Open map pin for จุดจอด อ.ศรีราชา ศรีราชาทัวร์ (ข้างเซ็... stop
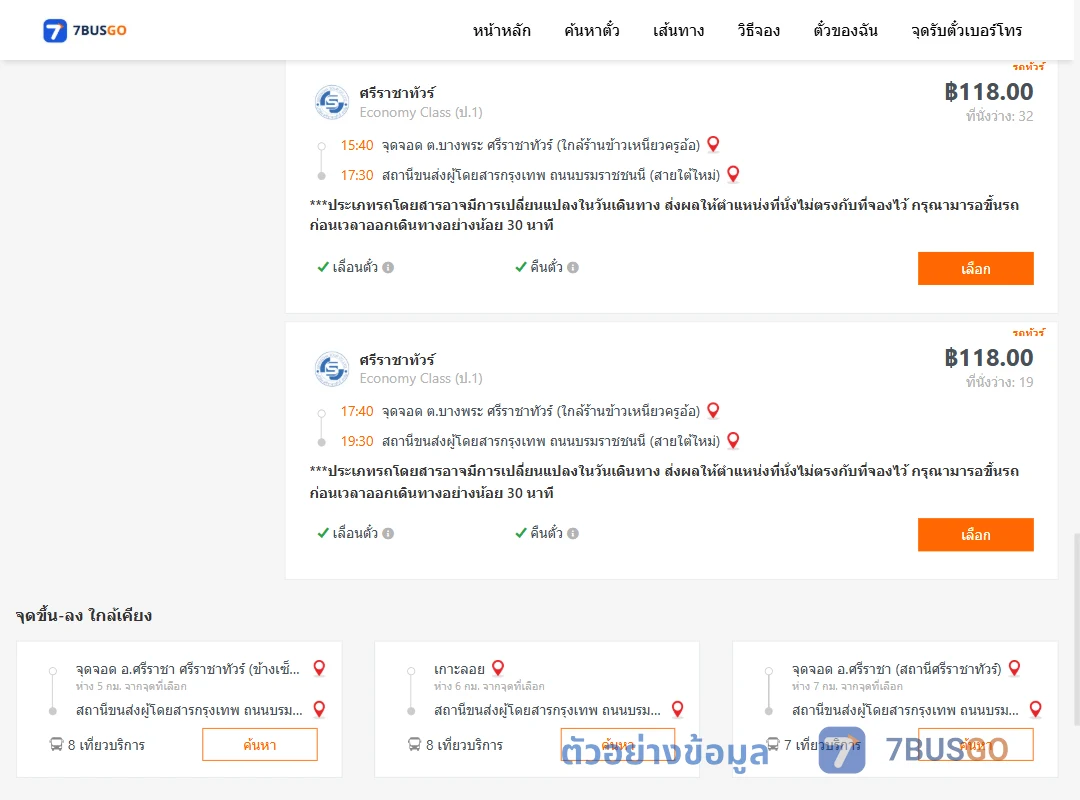The width and height of the screenshot is (1080, 800). [x=319, y=668]
